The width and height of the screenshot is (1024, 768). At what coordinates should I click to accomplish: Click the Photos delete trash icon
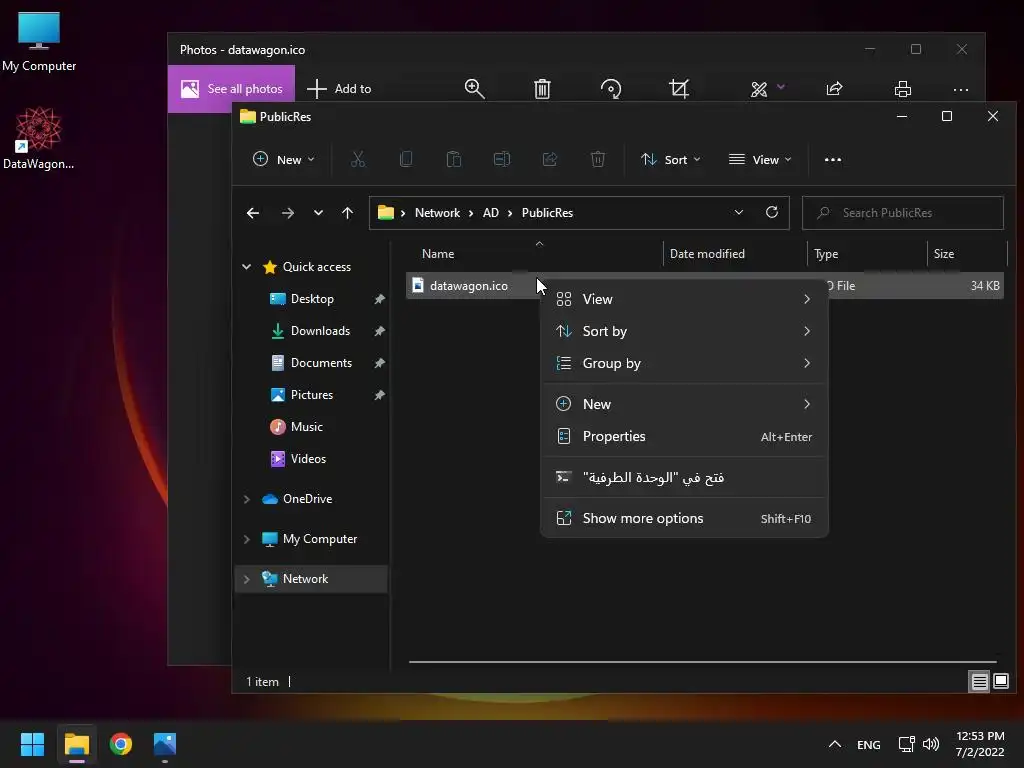coord(542,89)
